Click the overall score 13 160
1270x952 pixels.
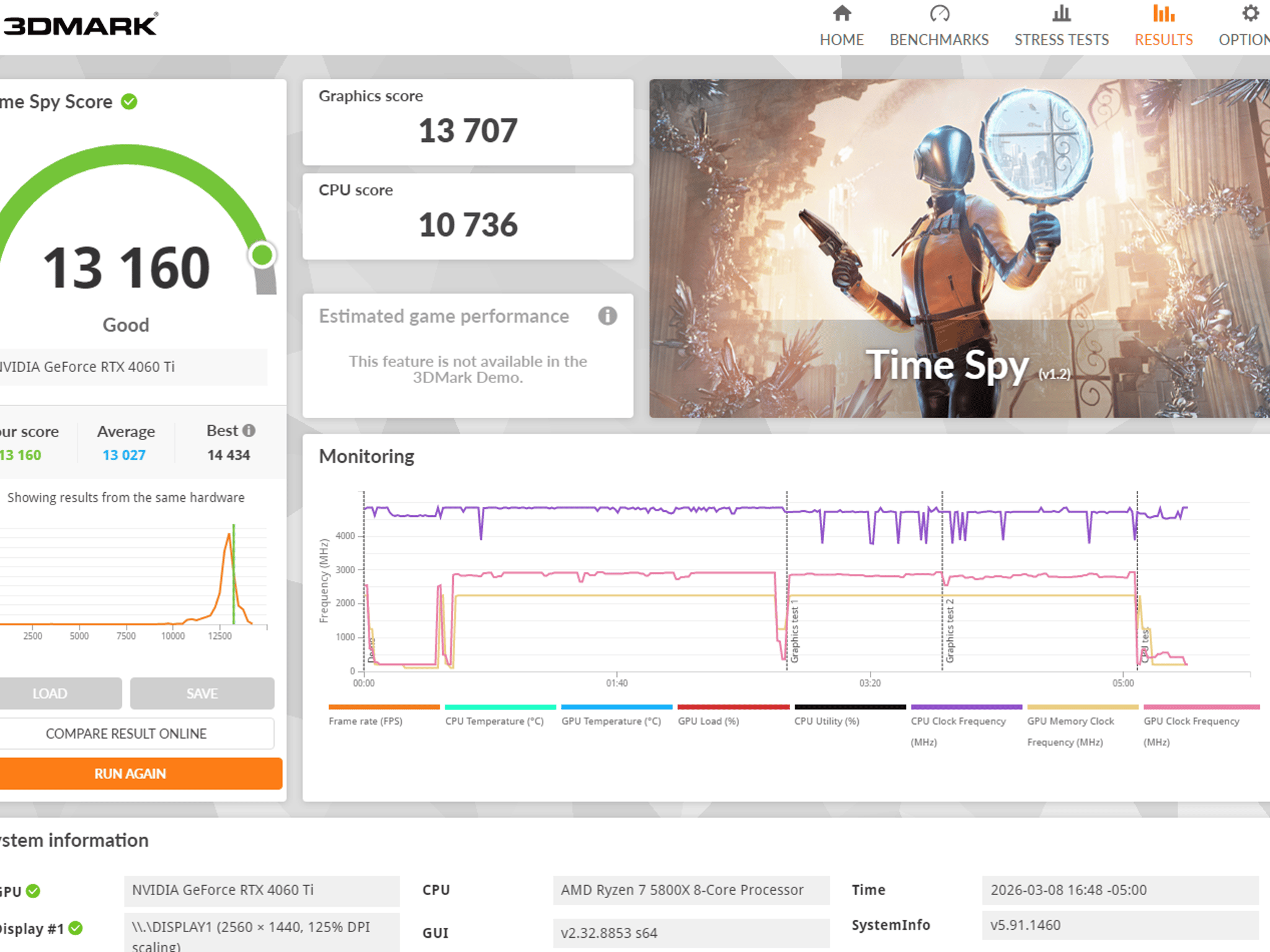(127, 268)
